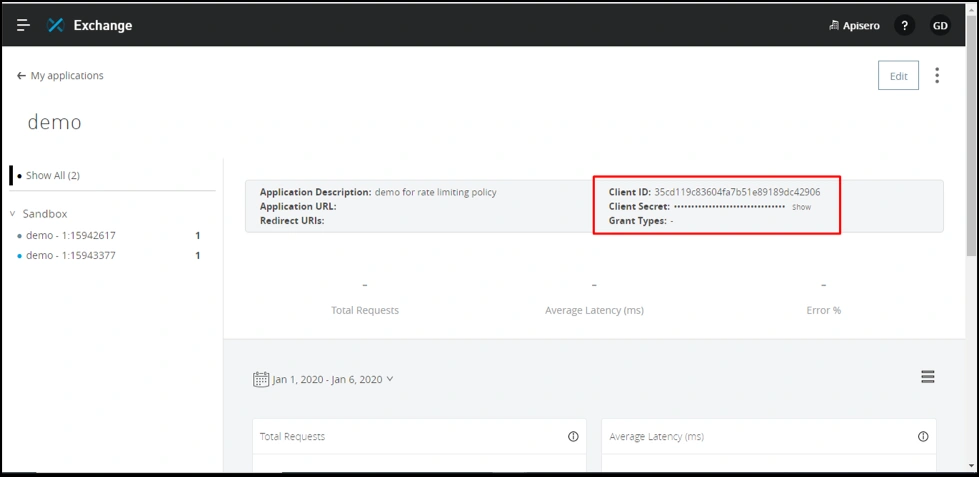Click the Client ID value text
Image resolution: width=979 pixels, height=477 pixels.
[x=737, y=192]
